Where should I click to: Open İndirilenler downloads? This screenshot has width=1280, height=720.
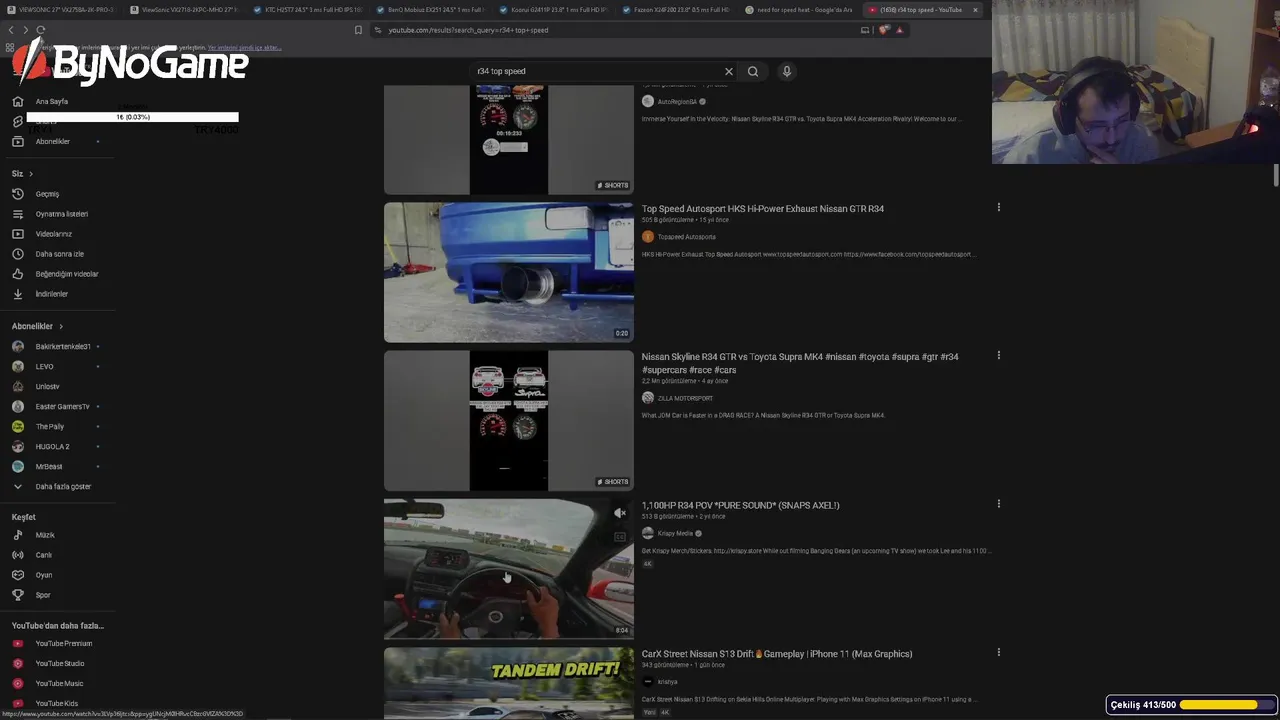tap(51, 294)
